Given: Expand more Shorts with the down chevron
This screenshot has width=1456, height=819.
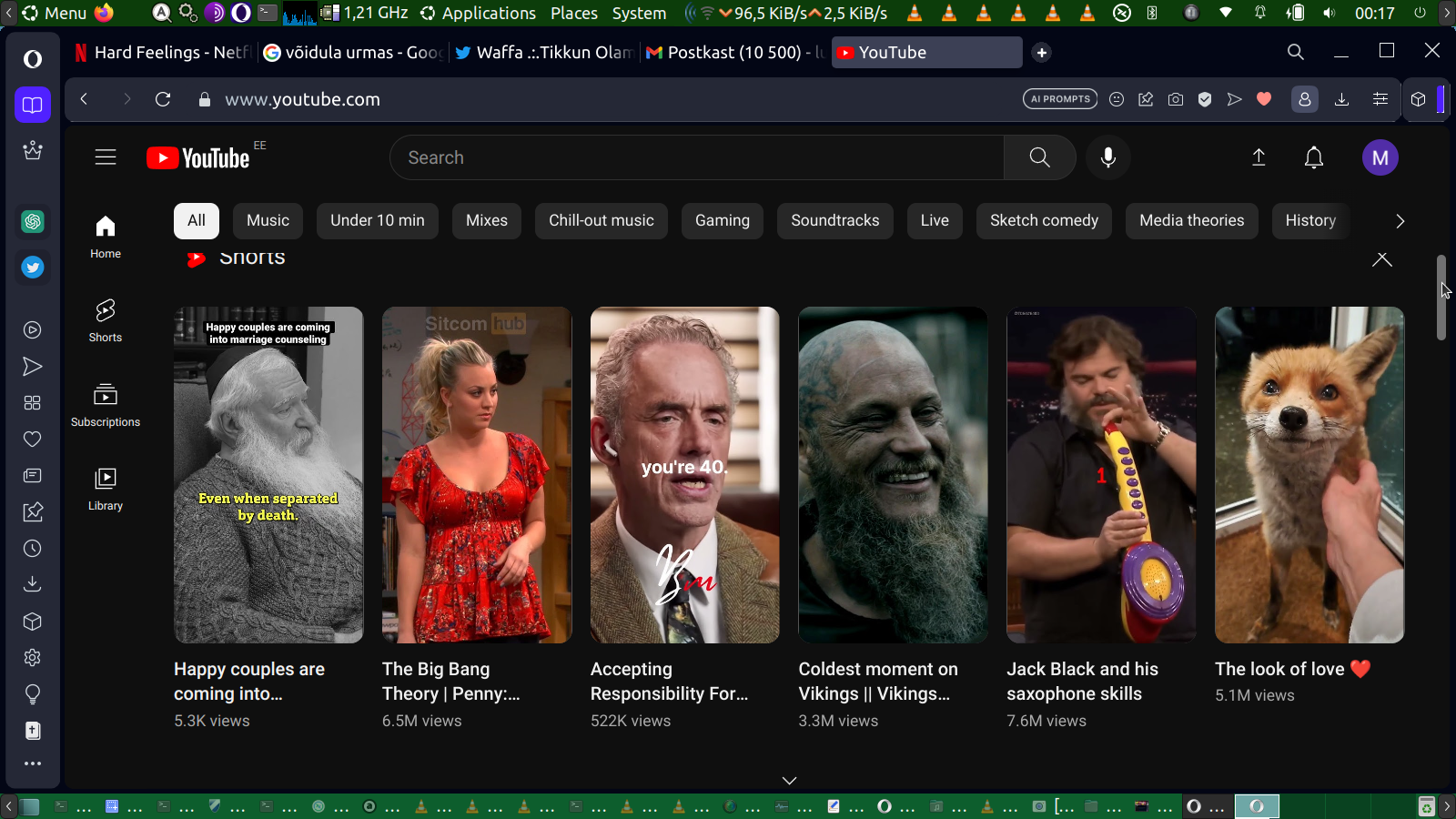Looking at the screenshot, I should pos(789,780).
